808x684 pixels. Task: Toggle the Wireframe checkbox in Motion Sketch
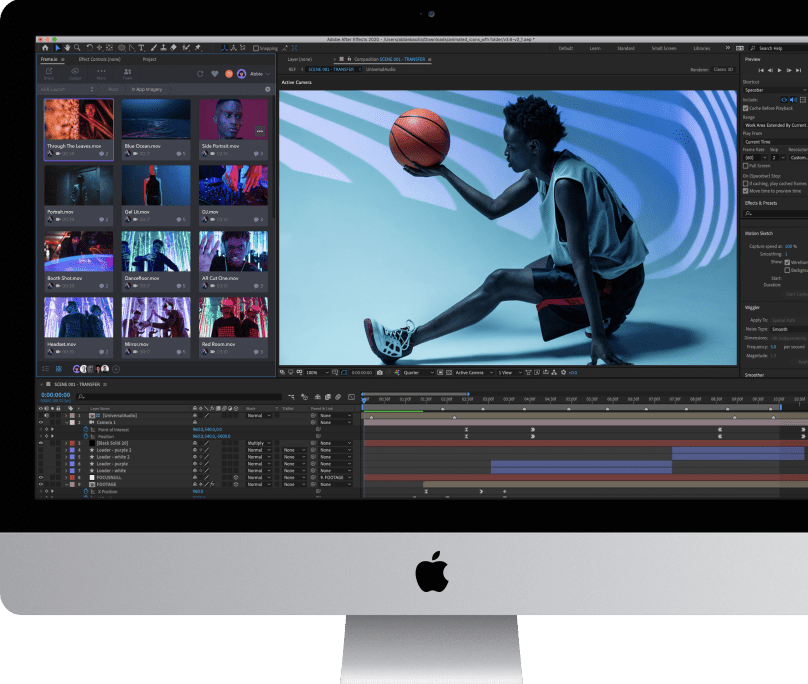coord(787,262)
